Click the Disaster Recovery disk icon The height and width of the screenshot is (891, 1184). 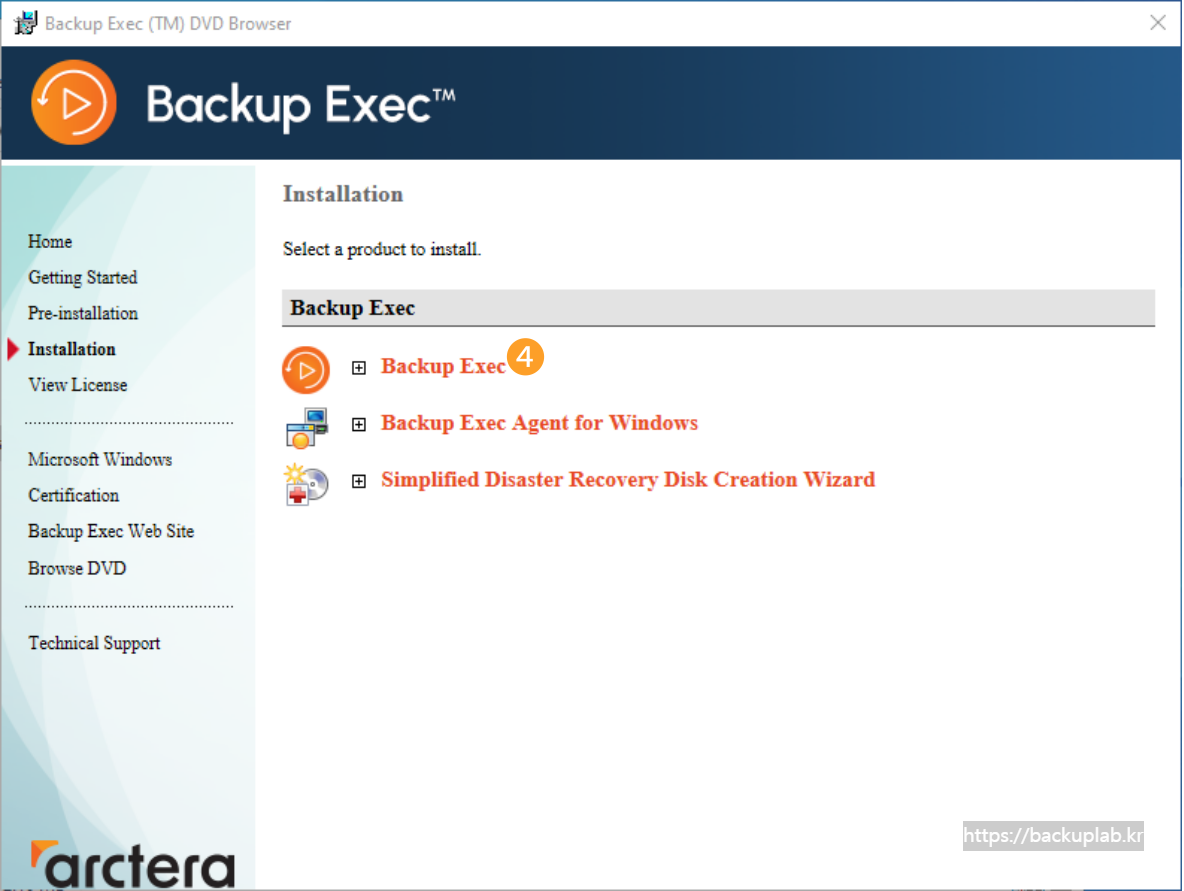click(306, 484)
